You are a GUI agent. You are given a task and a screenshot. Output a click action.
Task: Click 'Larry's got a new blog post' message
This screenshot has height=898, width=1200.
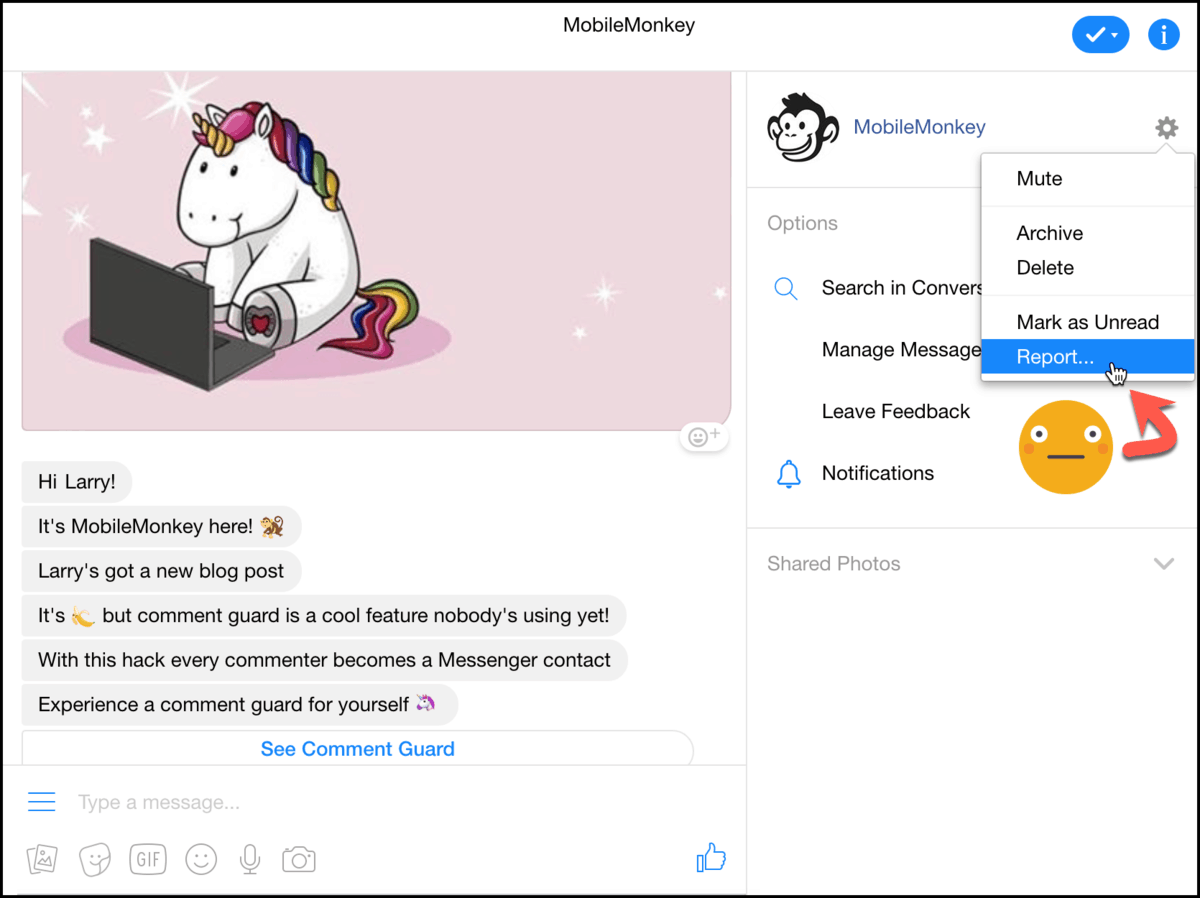coord(161,572)
